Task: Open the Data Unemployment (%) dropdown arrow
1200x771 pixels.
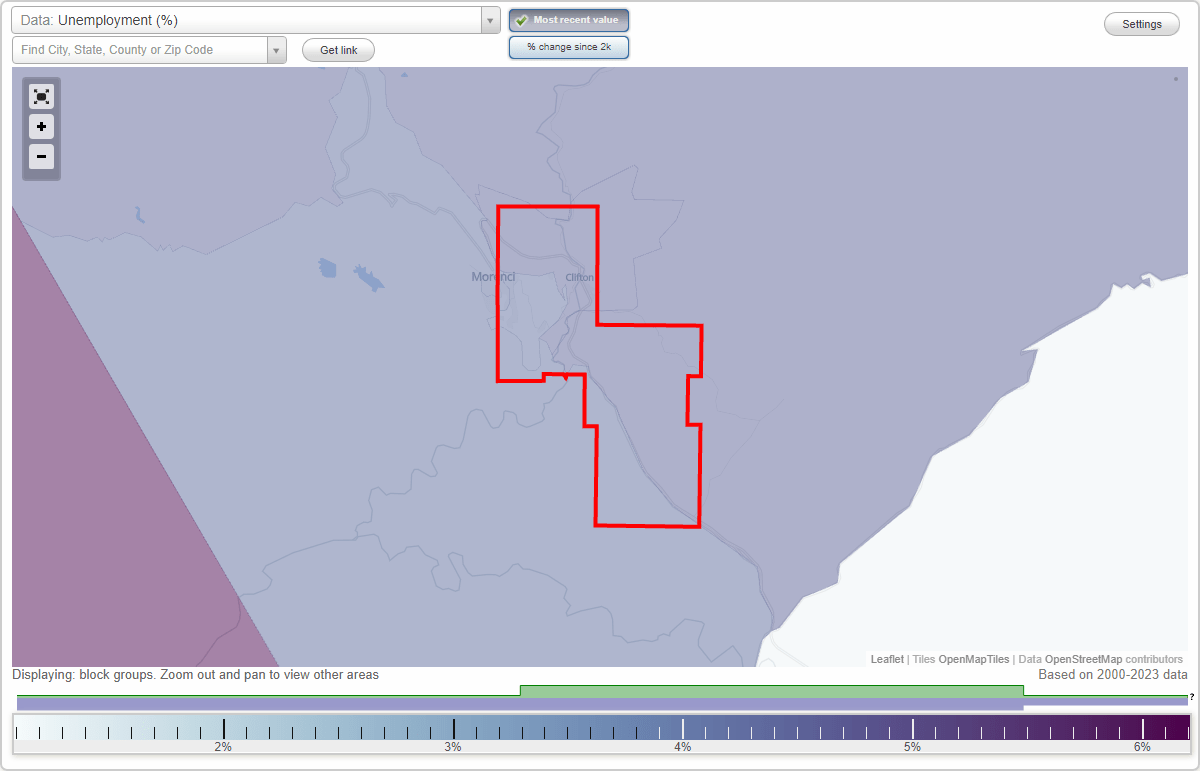Action: (x=490, y=20)
